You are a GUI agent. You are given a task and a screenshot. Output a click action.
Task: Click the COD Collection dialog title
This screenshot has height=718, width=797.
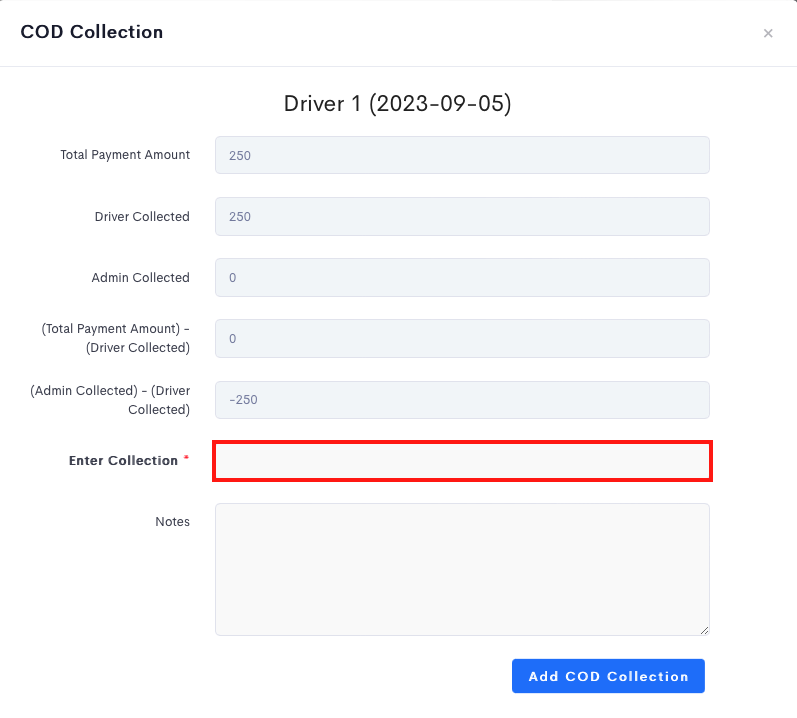(91, 32)
